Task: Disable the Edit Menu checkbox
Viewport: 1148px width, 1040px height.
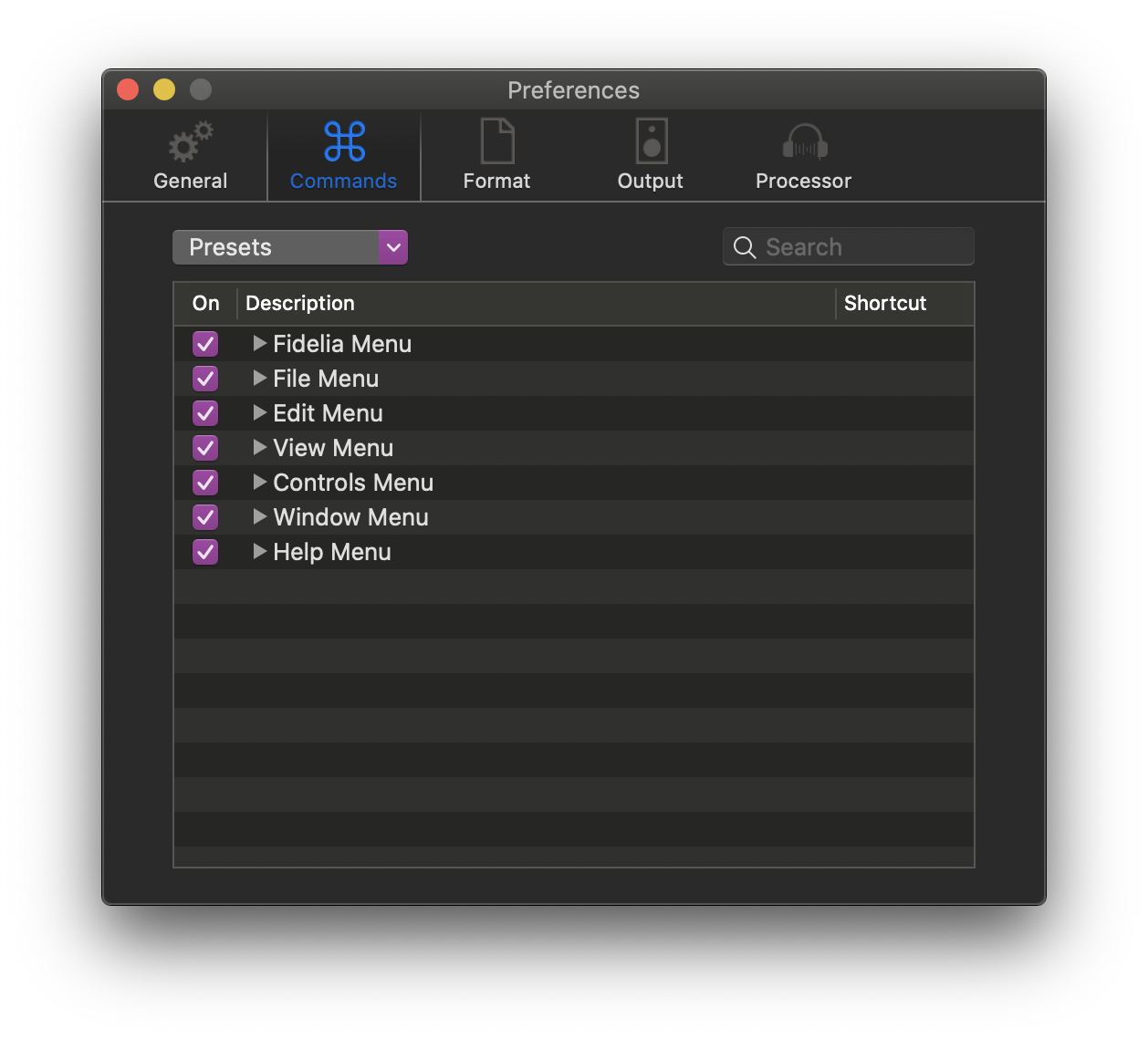Action: point(205,413)
